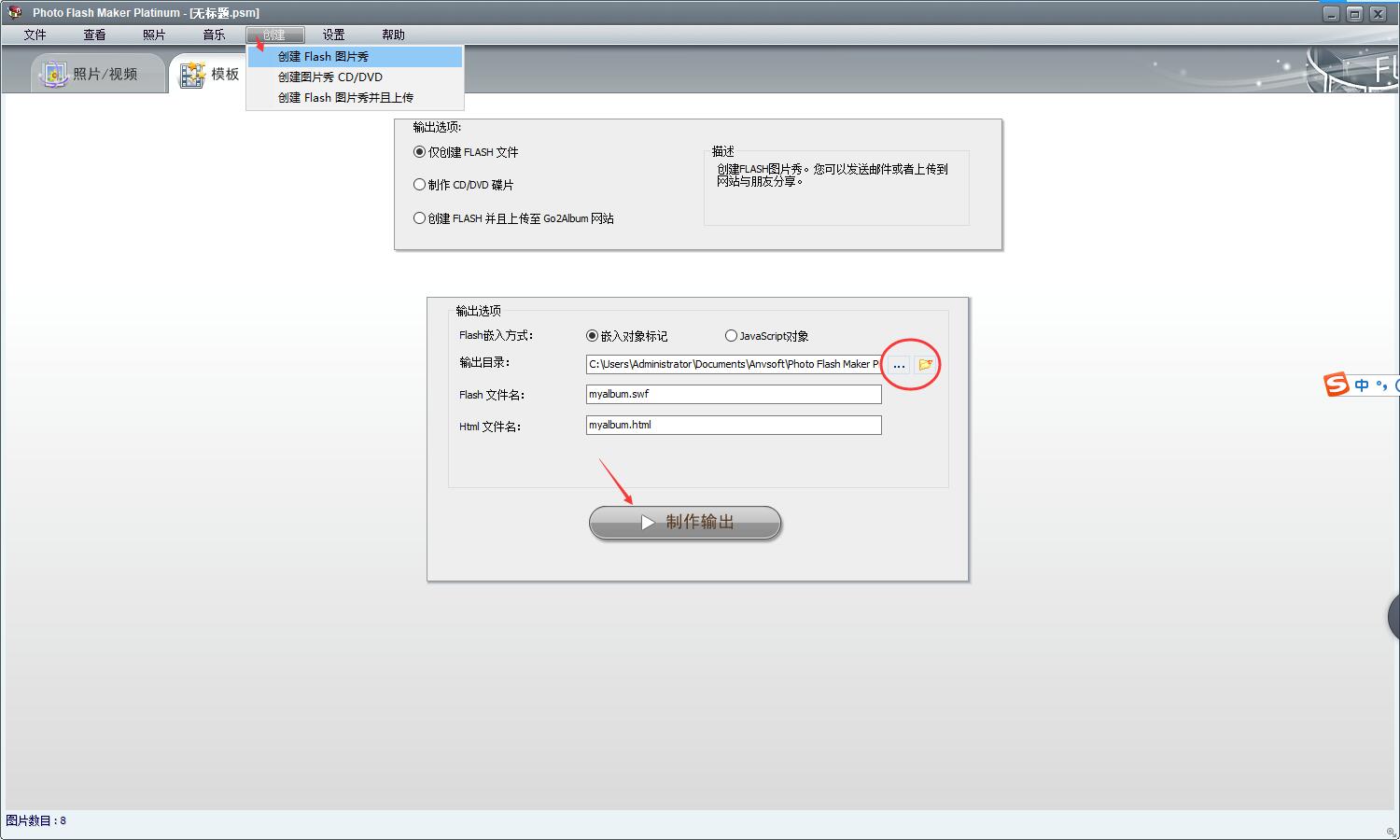Choose 创建 Flash 图片秀并且上传 entry
1400x840 pixels.
[x=355, y=98]
